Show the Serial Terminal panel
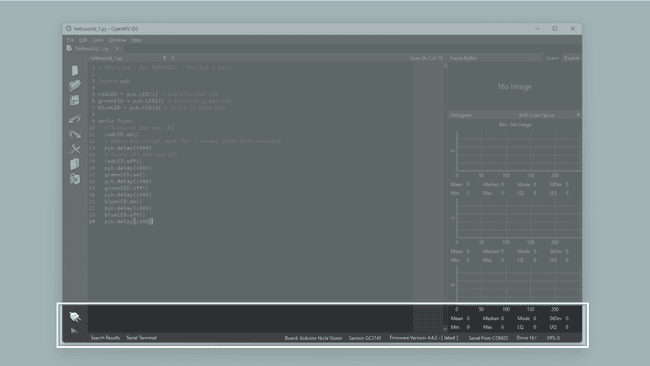 141,338
